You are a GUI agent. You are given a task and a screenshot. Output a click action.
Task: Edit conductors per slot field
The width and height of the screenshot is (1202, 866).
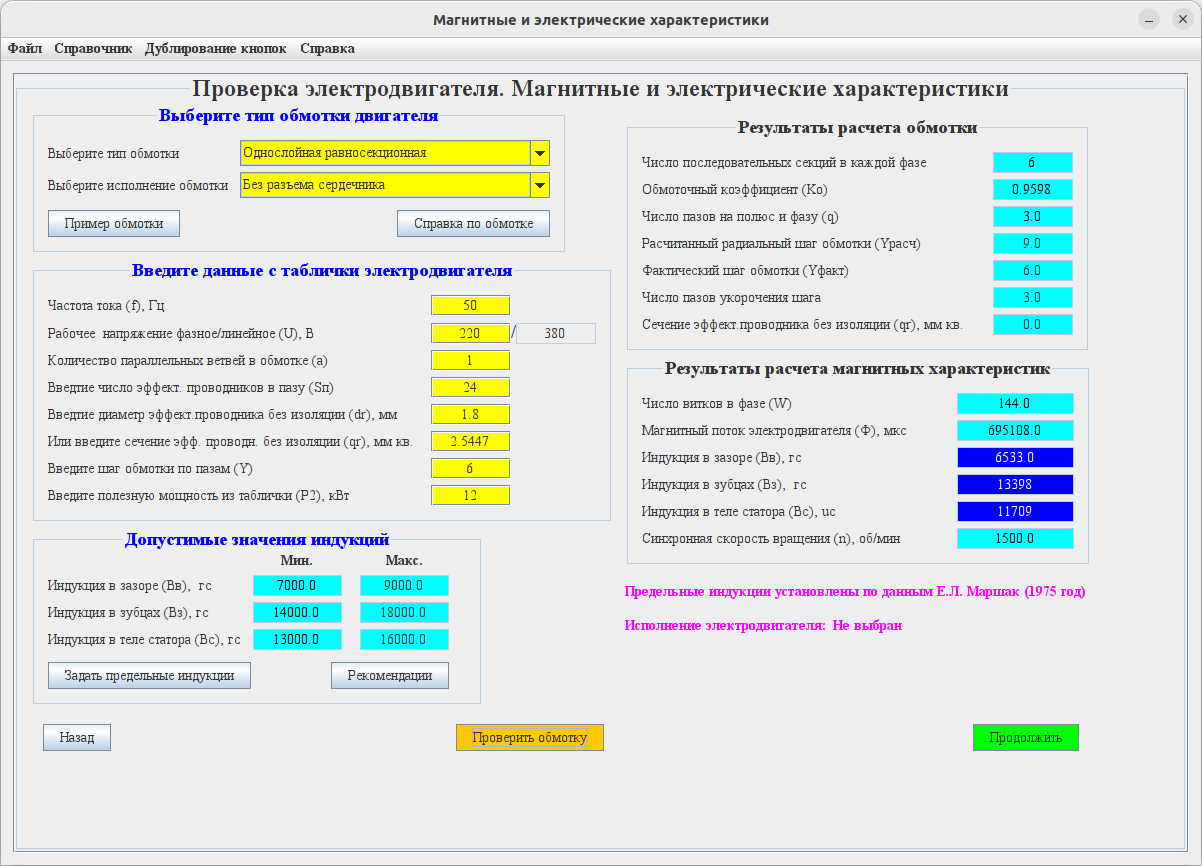(x=470, y=387)
